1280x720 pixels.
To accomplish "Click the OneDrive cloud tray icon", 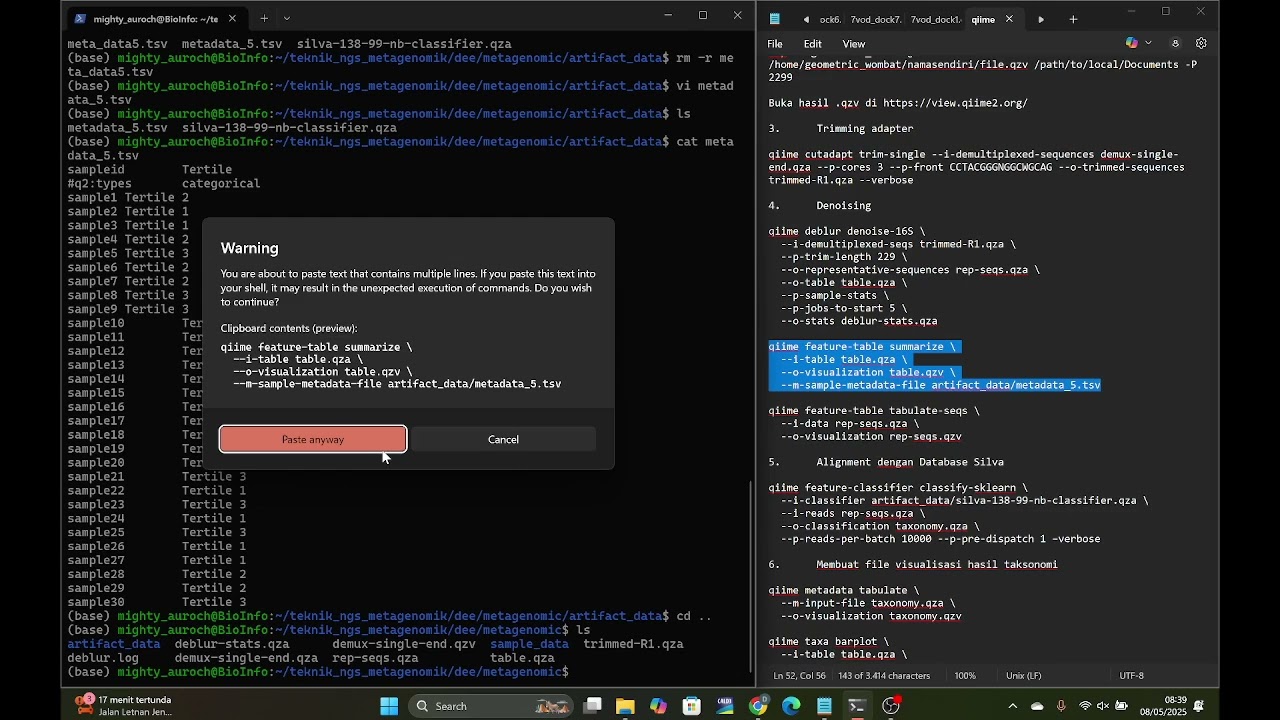I will pos(1037,706).
